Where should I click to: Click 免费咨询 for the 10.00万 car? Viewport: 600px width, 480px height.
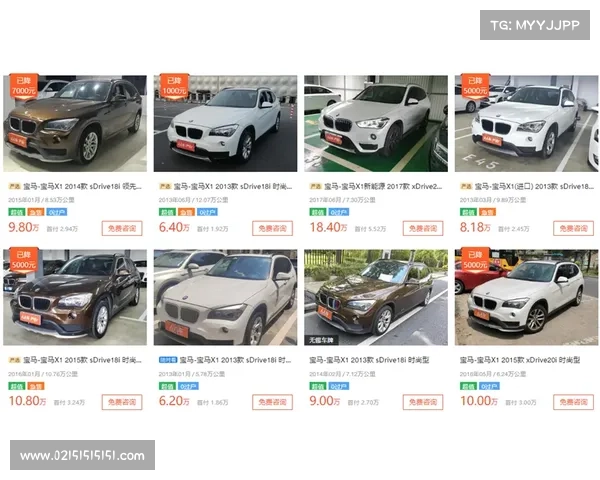(573, 402)
